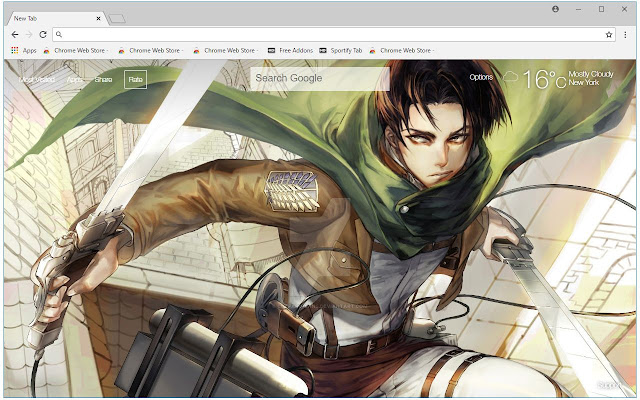The width and height of the screenshot is (640, 400).
Task: Close the New Tab tab with its X
Action: point(98,18)
